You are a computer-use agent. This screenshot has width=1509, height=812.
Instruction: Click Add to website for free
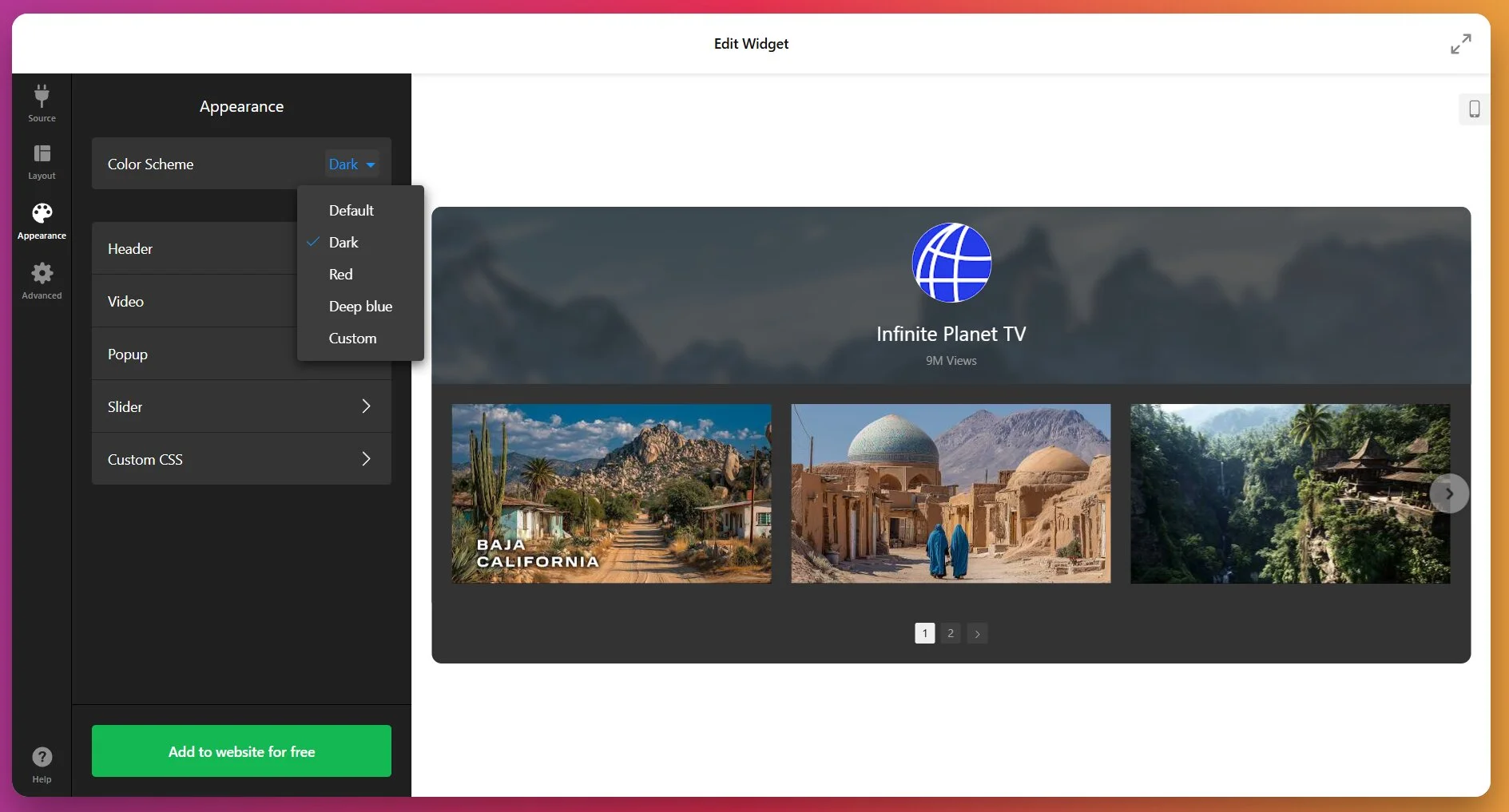(241, 751)
